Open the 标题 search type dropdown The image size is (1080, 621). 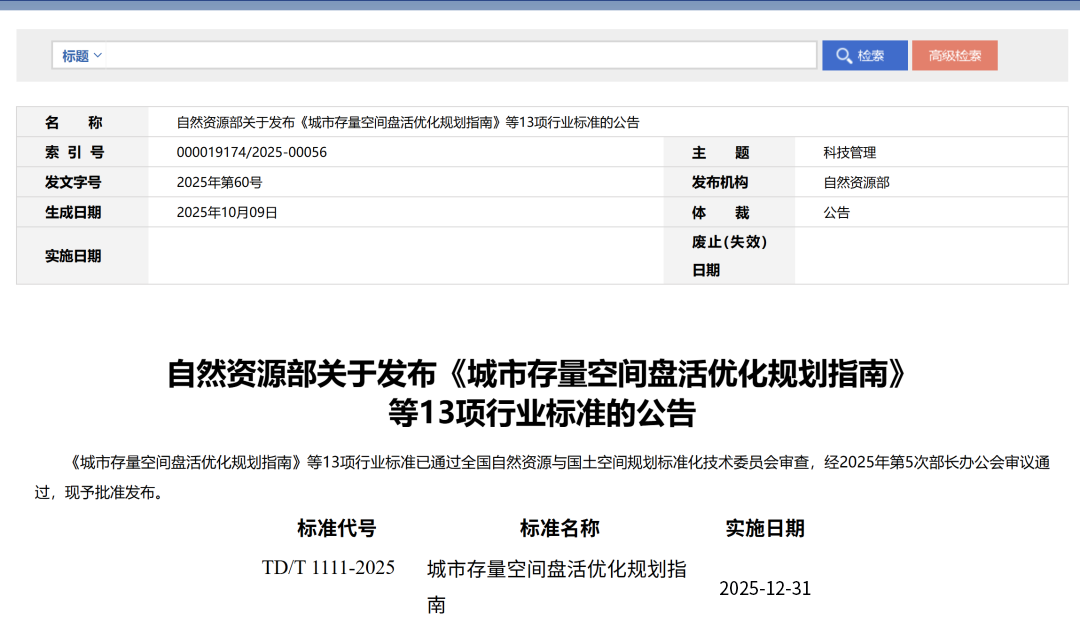[81, 56]
